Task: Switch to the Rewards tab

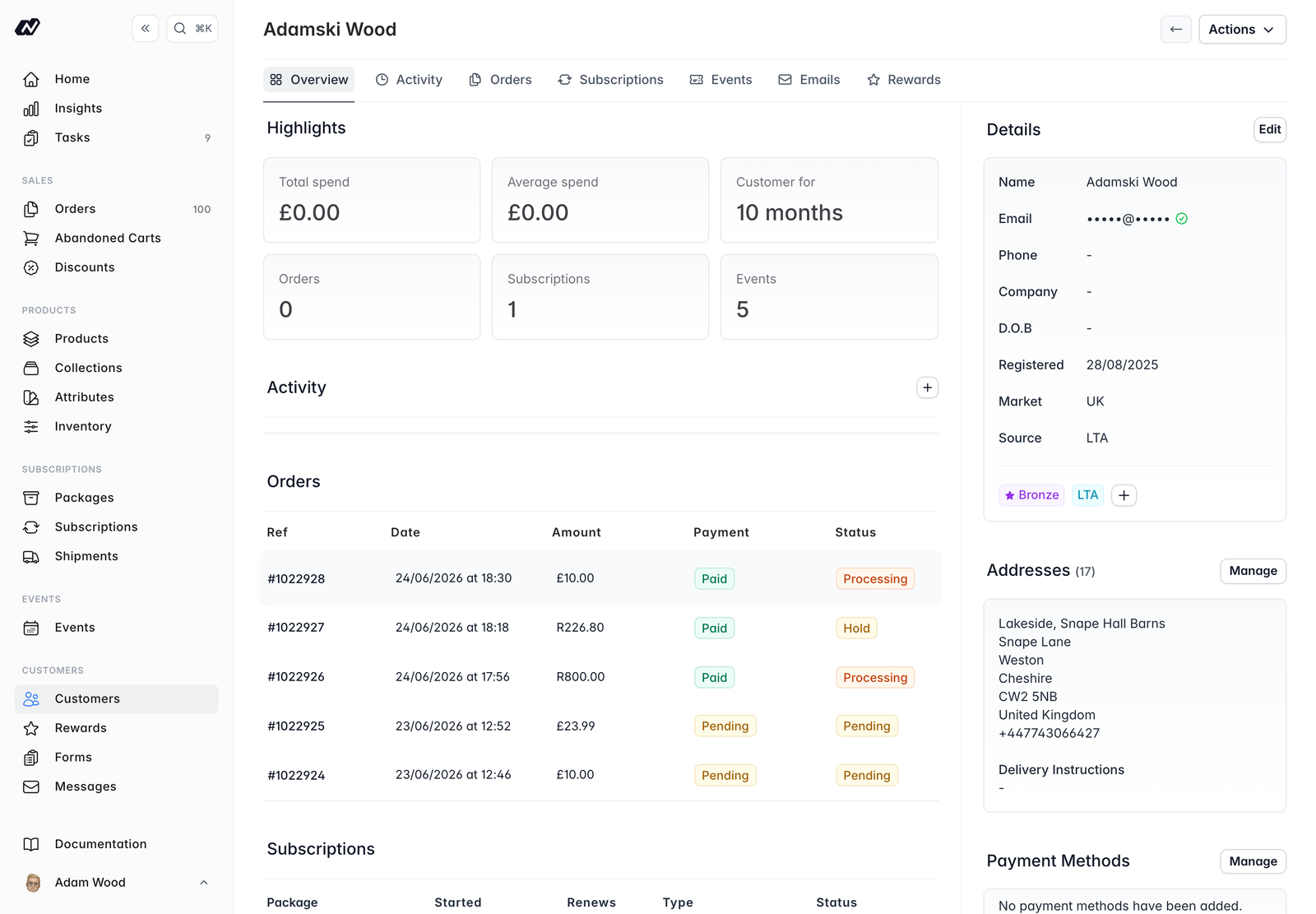Action: [904, 80]
